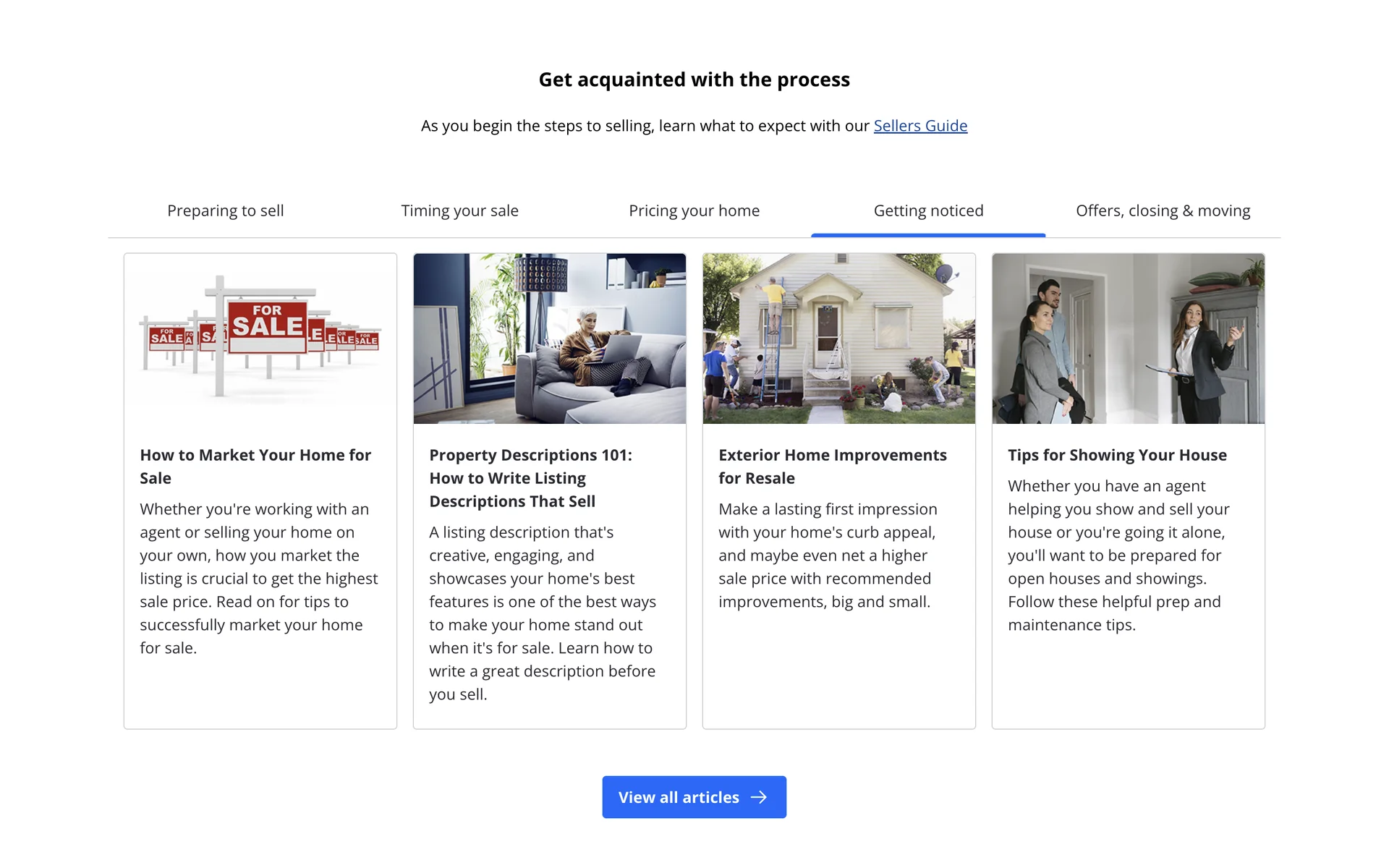
Task: Go to Offers, closing & moving tab
Action: point(1163,210)
